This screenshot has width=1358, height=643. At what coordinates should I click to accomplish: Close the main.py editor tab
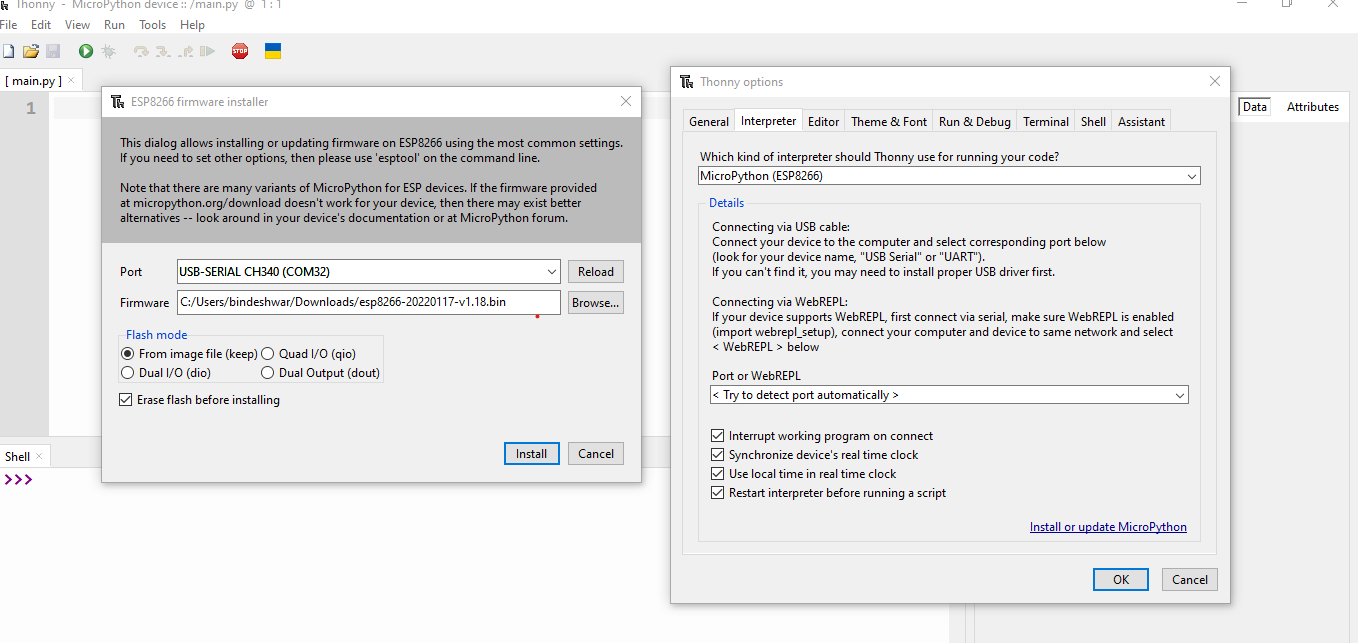[73, 80]
